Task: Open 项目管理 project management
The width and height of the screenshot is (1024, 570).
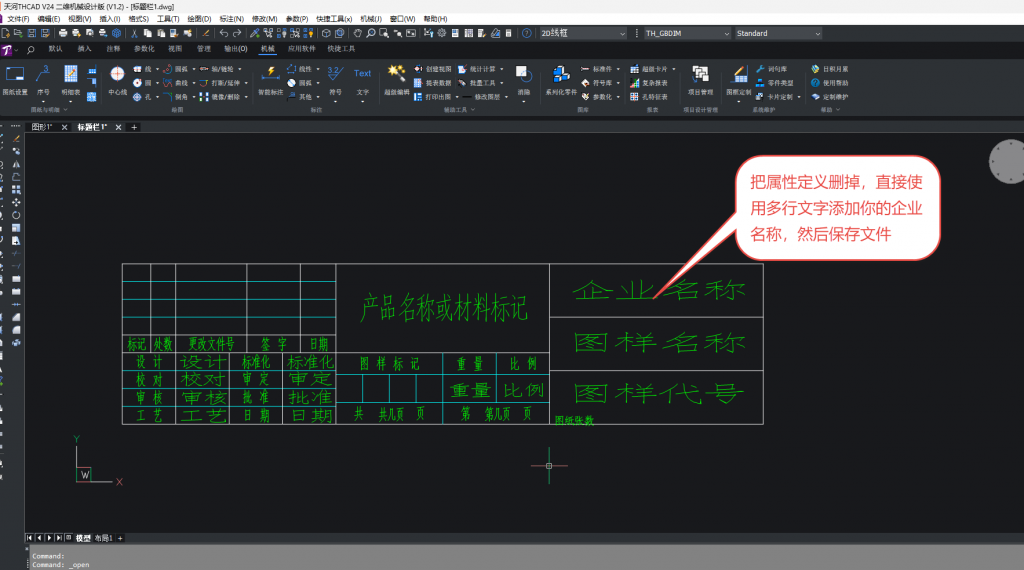Action: tap(700, 81)
